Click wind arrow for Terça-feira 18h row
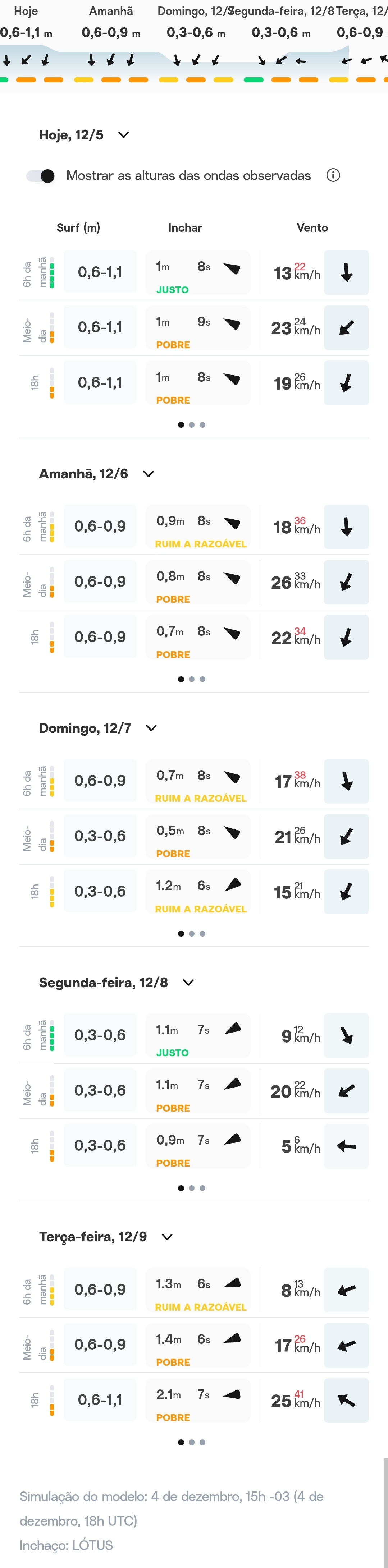The height and width of the screenshot is (1568, 388). [346, 1401]
